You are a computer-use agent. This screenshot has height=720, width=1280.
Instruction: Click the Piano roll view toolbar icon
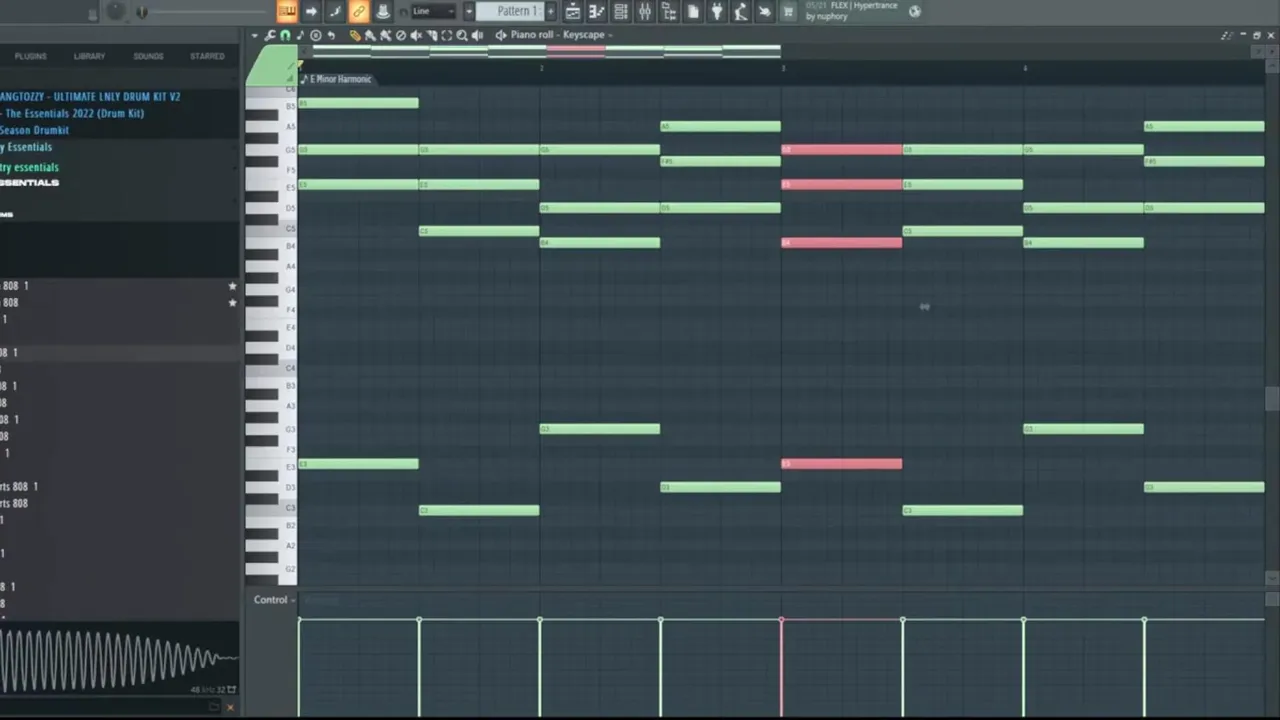(x=597, y=11)
